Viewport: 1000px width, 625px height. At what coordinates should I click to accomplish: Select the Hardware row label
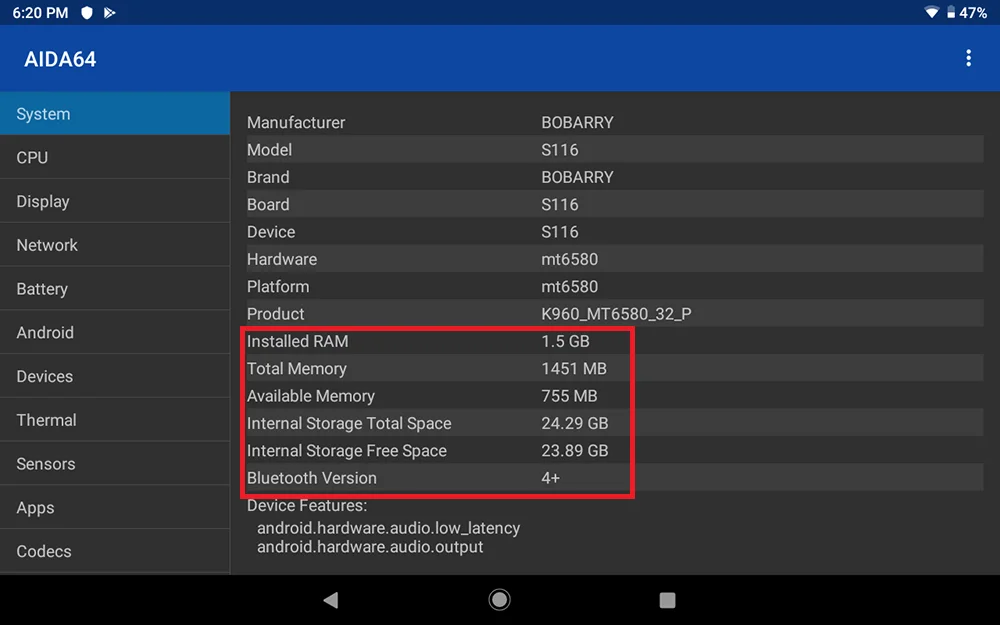(282, 260)
